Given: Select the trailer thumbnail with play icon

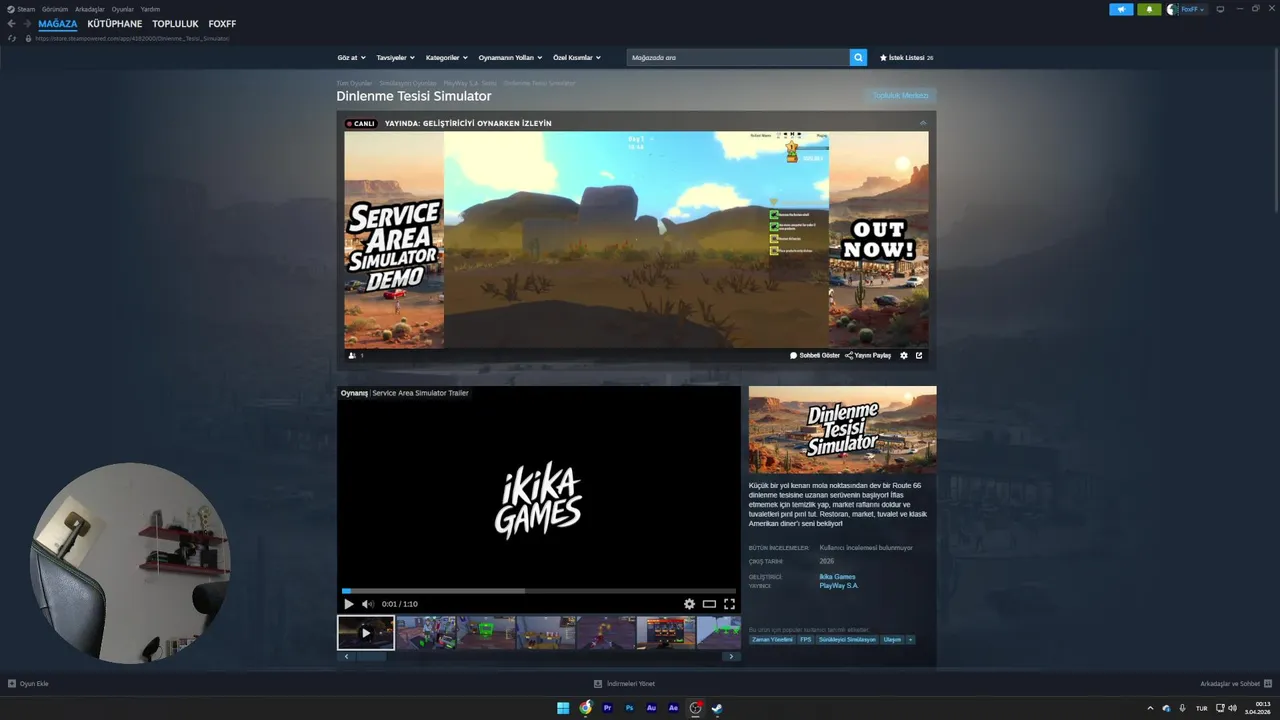Looking at the screenshot, I should click(x=366, y=633).
